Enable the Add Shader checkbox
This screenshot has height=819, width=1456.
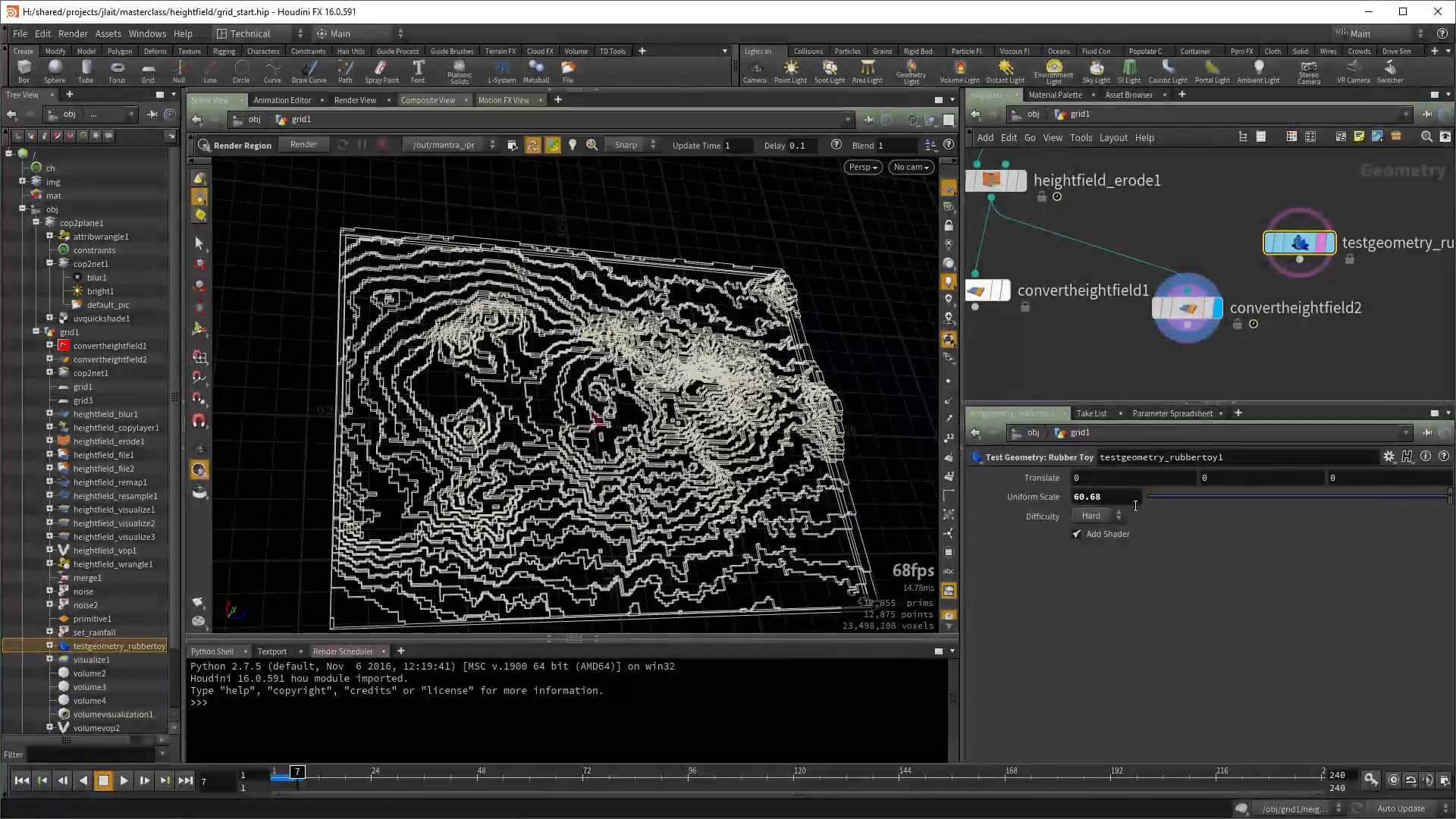pyautogui.click(x=1076, y=533)
